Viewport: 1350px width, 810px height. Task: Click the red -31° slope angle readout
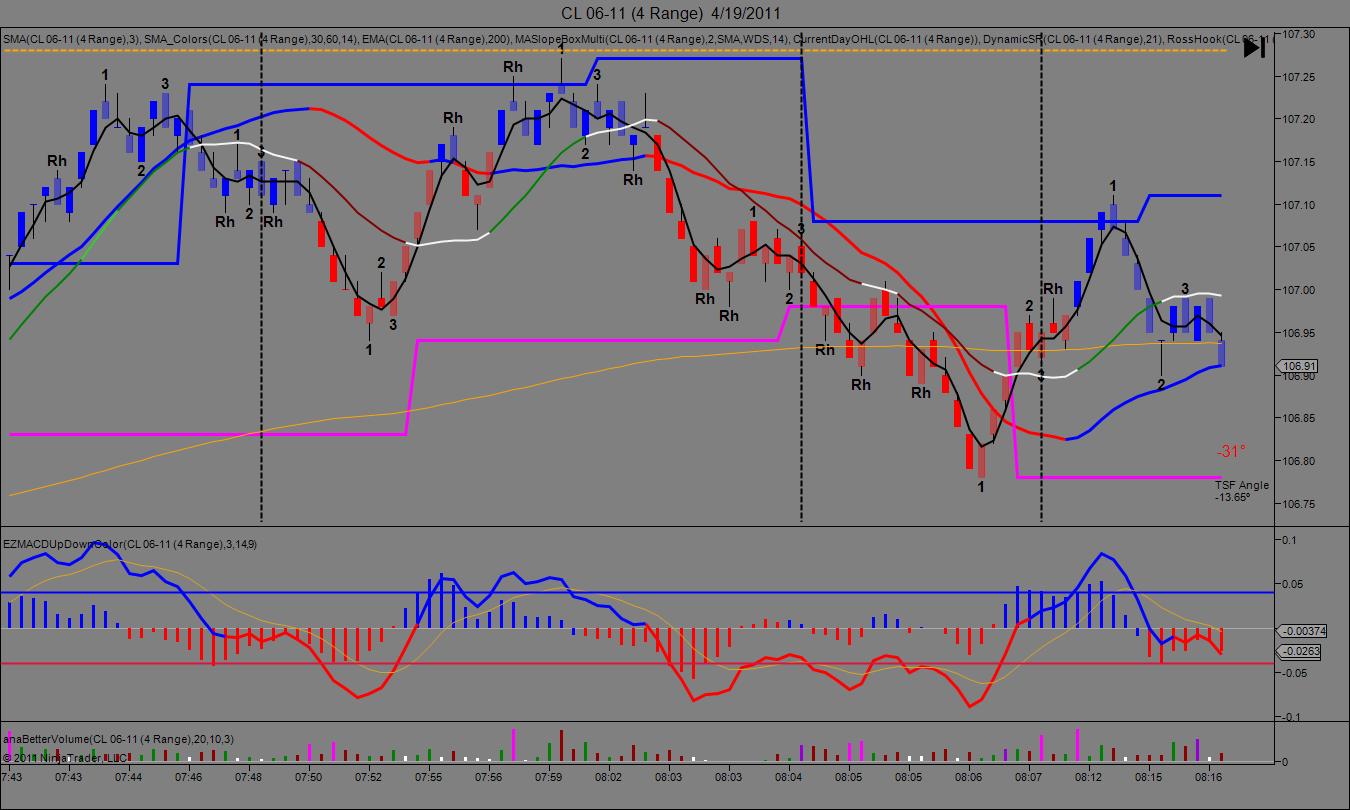click(x=1231, y=451)
